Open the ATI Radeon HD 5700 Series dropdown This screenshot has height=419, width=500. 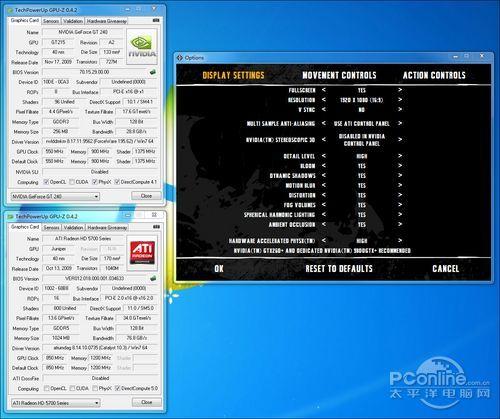click(x=55, y=403)
